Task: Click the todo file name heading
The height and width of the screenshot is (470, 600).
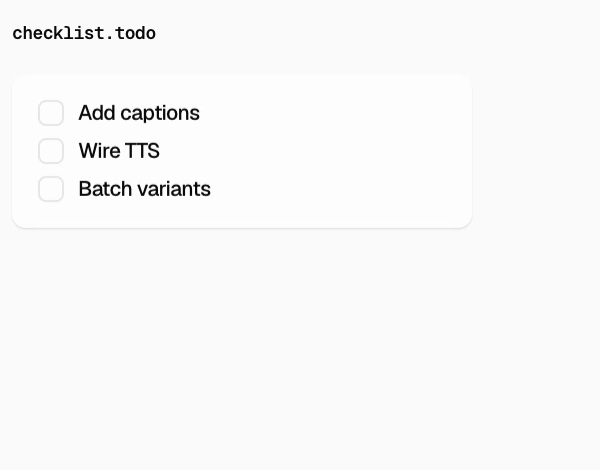Action: (x=84, y=33)
